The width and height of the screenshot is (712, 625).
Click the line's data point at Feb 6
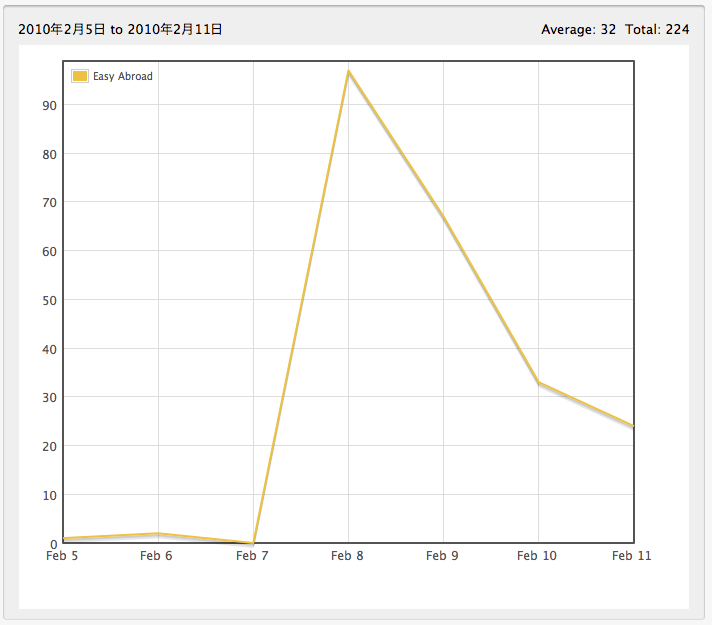(x=158, y=533)
